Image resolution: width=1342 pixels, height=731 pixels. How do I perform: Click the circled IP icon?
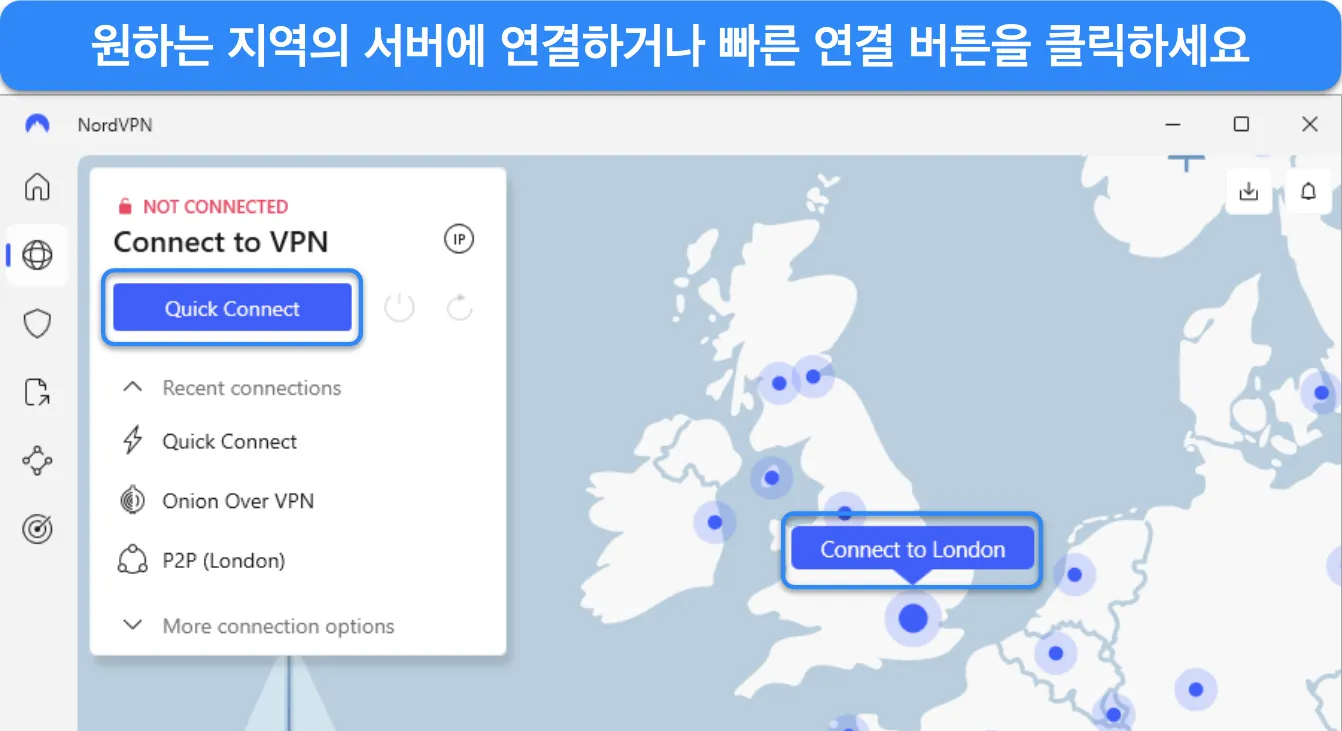(x=459, y=240)
